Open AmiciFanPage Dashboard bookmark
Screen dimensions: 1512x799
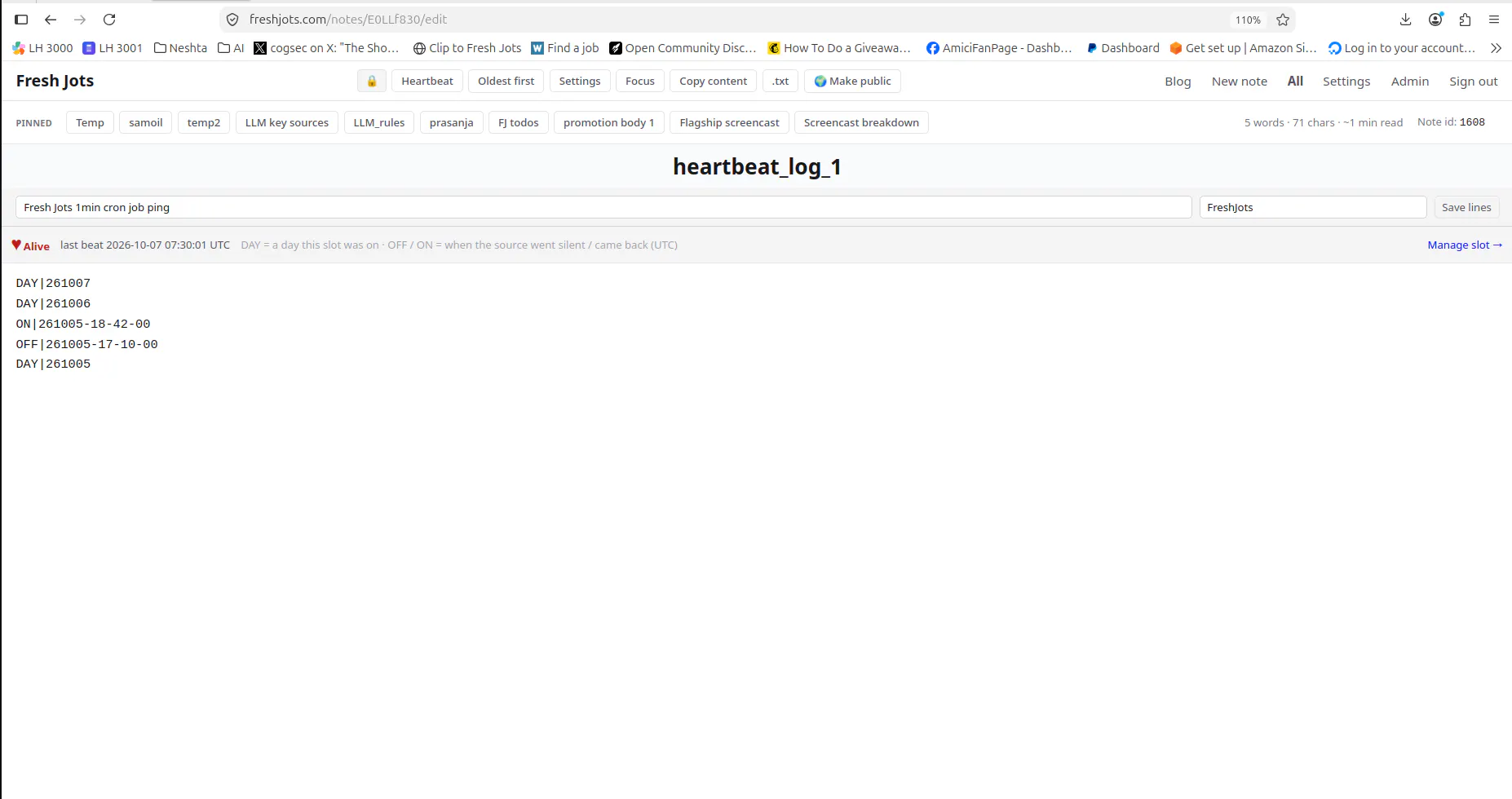coord(999,48)
